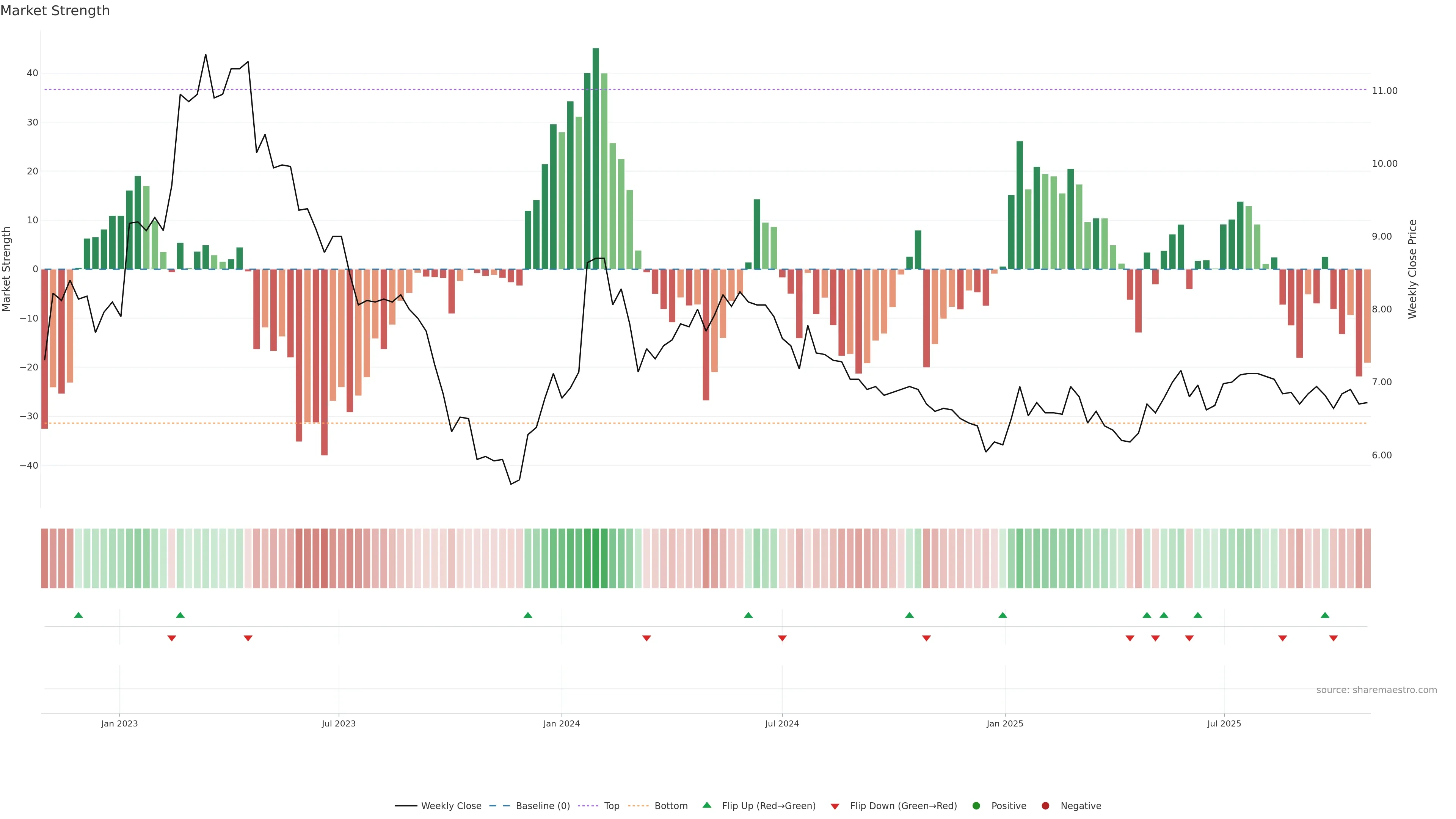Click the Market Strength chart title
The height and width of the screenshot is (819, 1456).
point(55,11)
